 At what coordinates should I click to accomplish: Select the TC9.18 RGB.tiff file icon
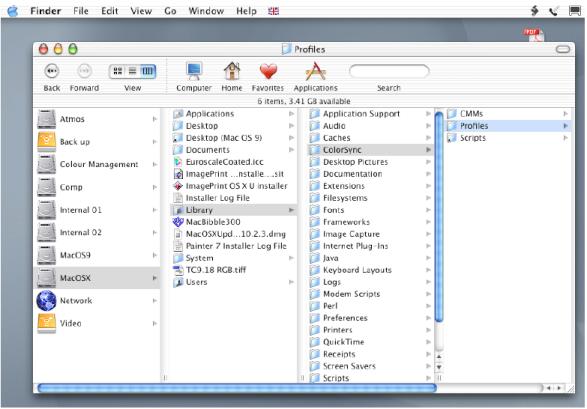(x=178, y=270)
